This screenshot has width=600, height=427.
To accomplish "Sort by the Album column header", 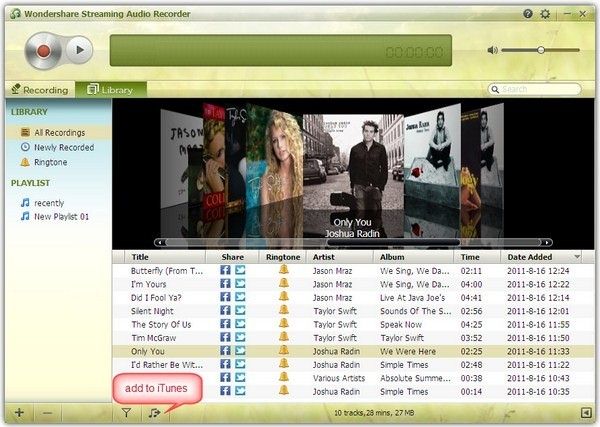I will (414, 257).
